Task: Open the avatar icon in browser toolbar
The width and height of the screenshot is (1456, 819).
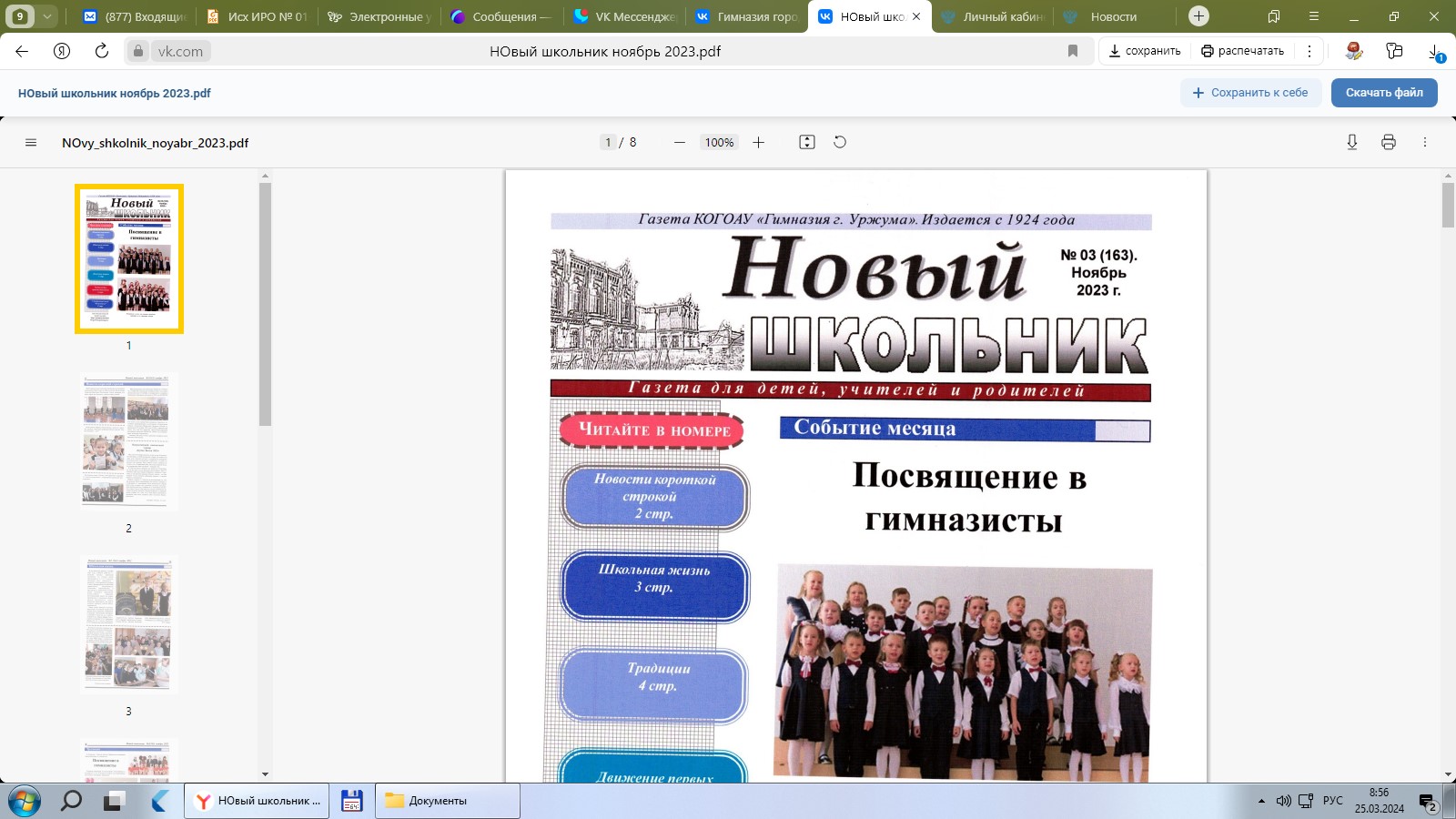Action: (1354, 51)
